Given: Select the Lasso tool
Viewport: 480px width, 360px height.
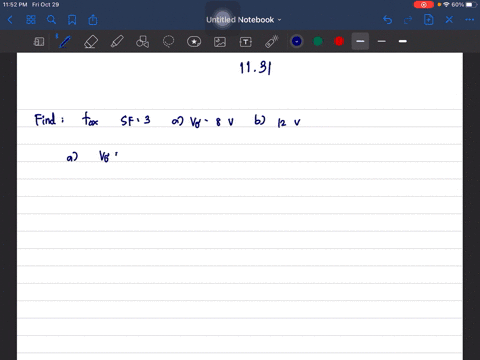Looking at the screenshot, I should 168,42.
